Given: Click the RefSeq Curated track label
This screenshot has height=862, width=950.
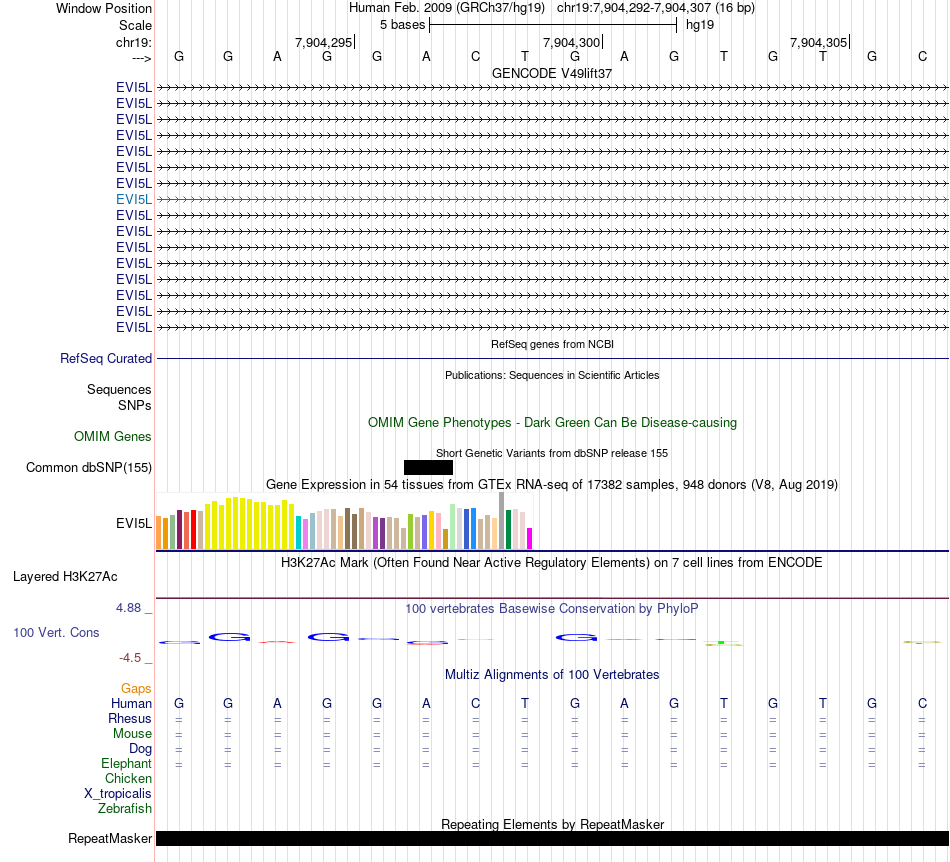Looking at the screenshot, I should (x=106, y=359).
